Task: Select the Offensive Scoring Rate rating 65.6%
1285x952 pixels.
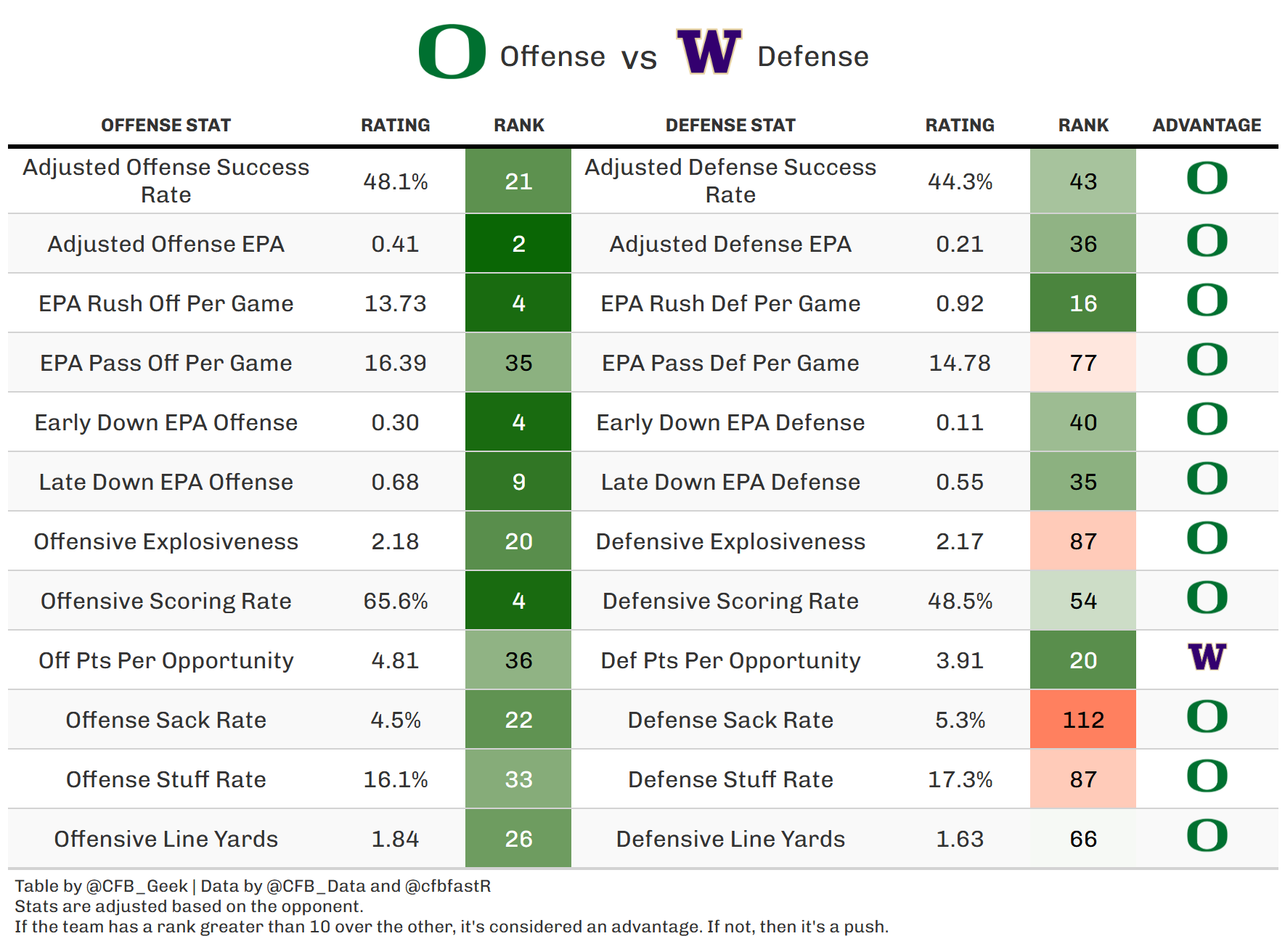Action: 395,601
